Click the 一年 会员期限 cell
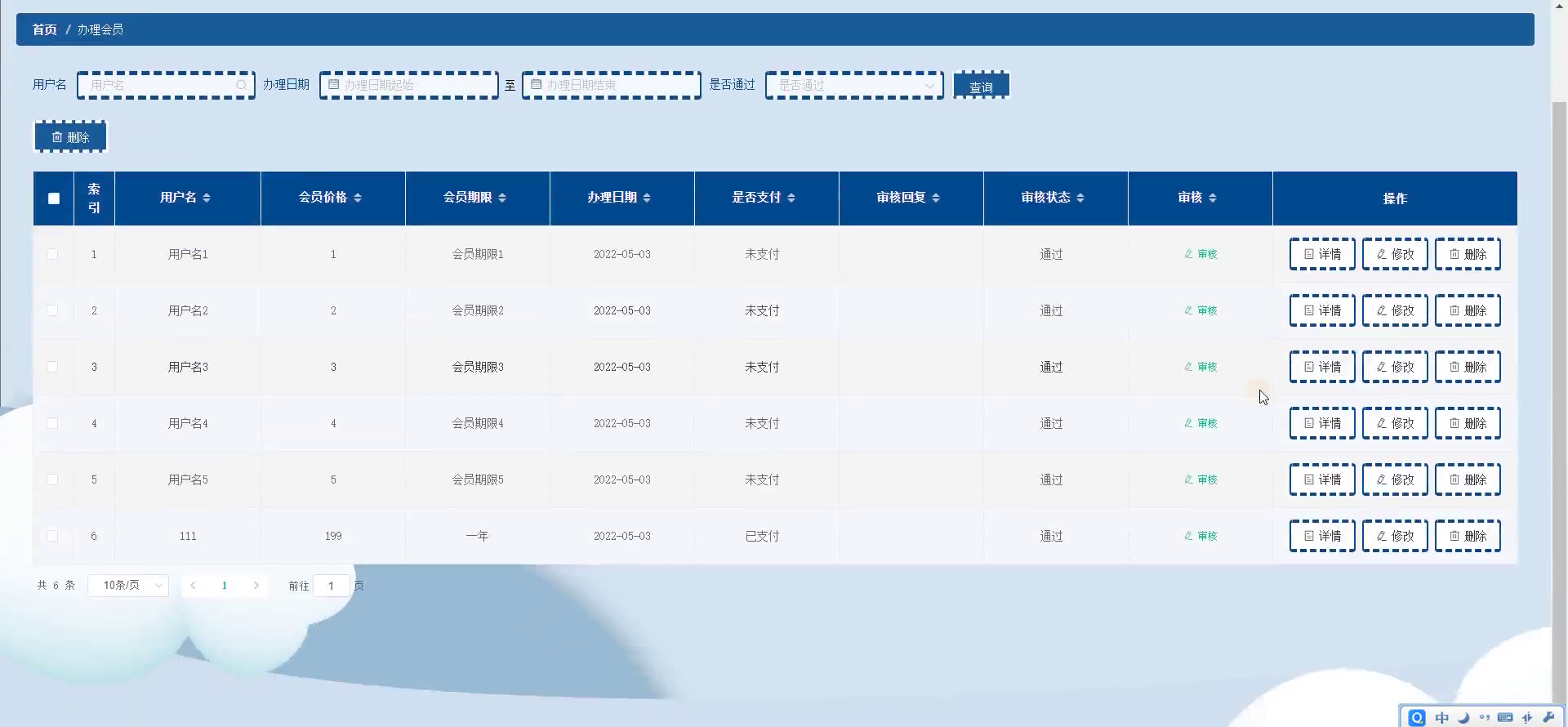 (477, 536)
